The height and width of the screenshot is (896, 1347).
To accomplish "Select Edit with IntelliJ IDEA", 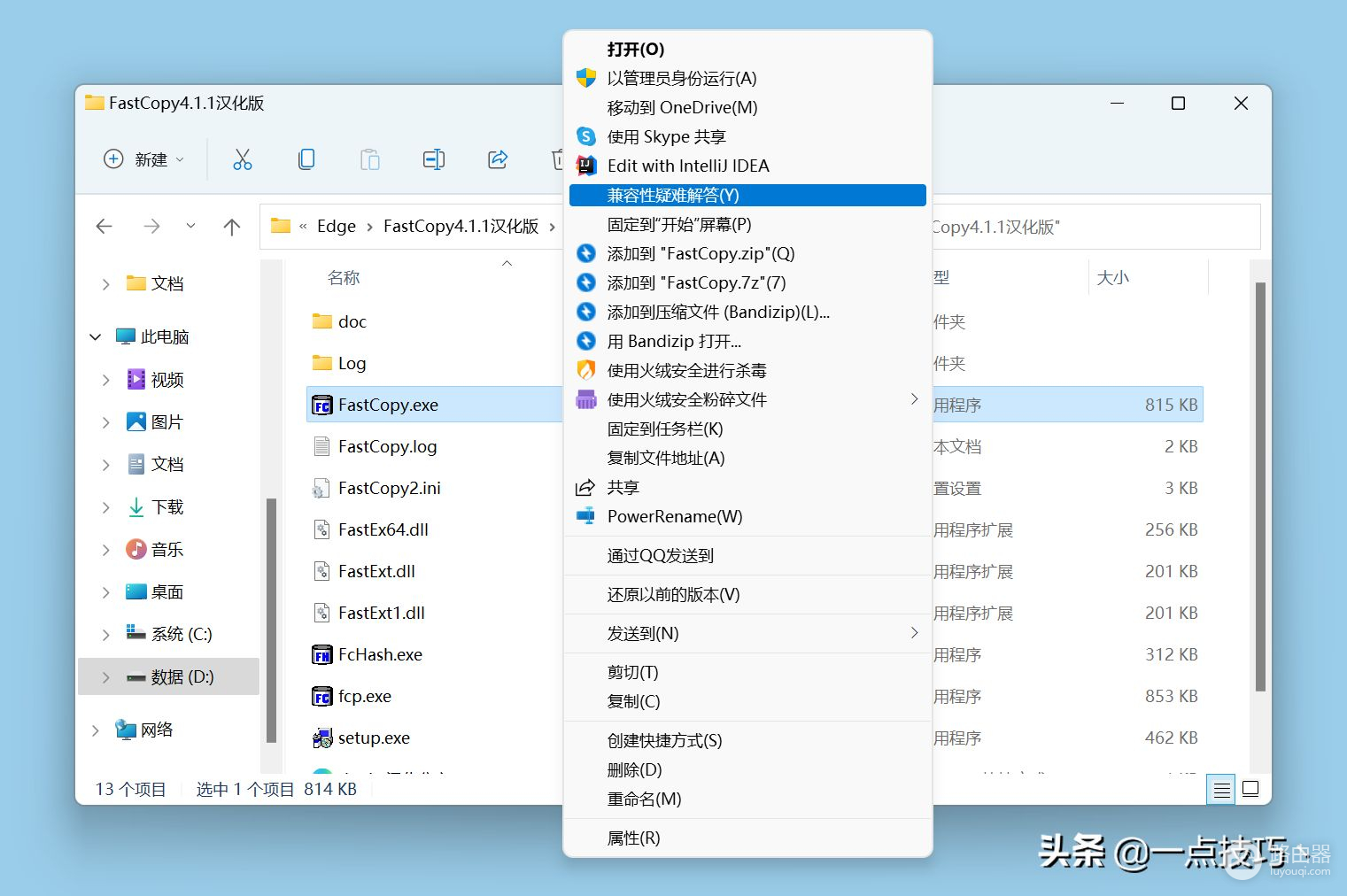I will tap(747, 166).
